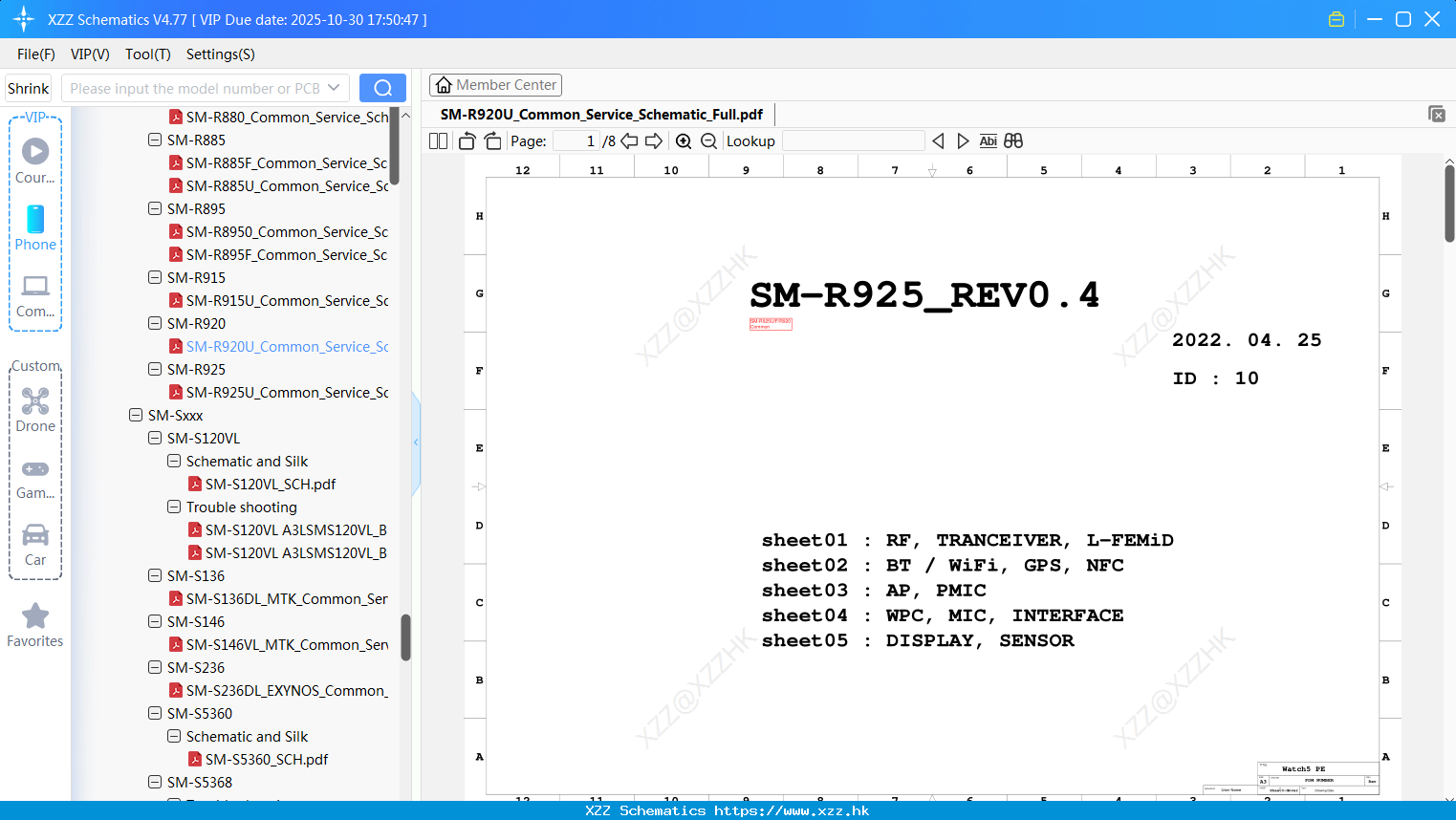This screenshot has height=820, width=1456.
Task: Open model number dropdown arrow
Action: tap(334, 88)
